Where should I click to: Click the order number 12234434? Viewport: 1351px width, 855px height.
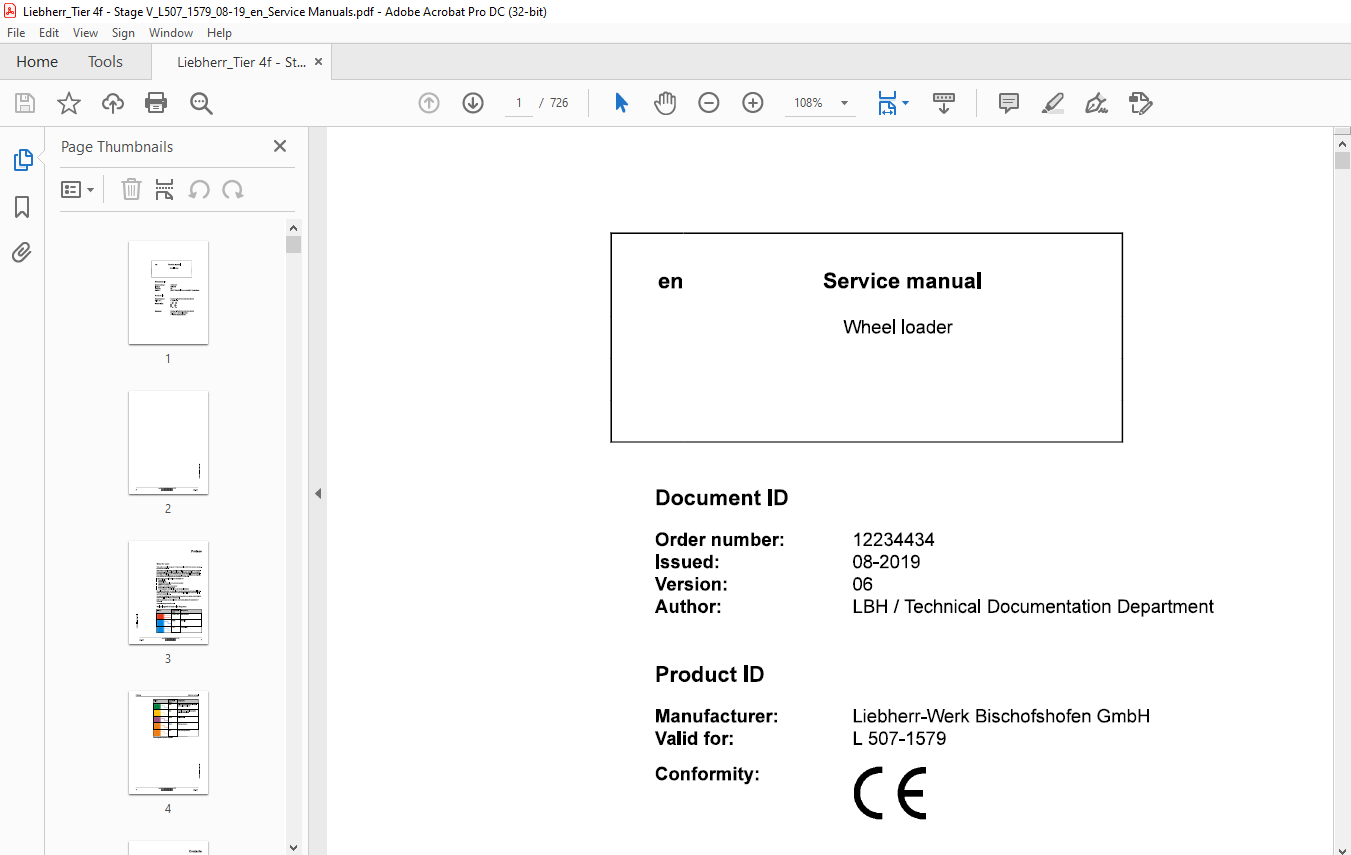tap(893, 540)
